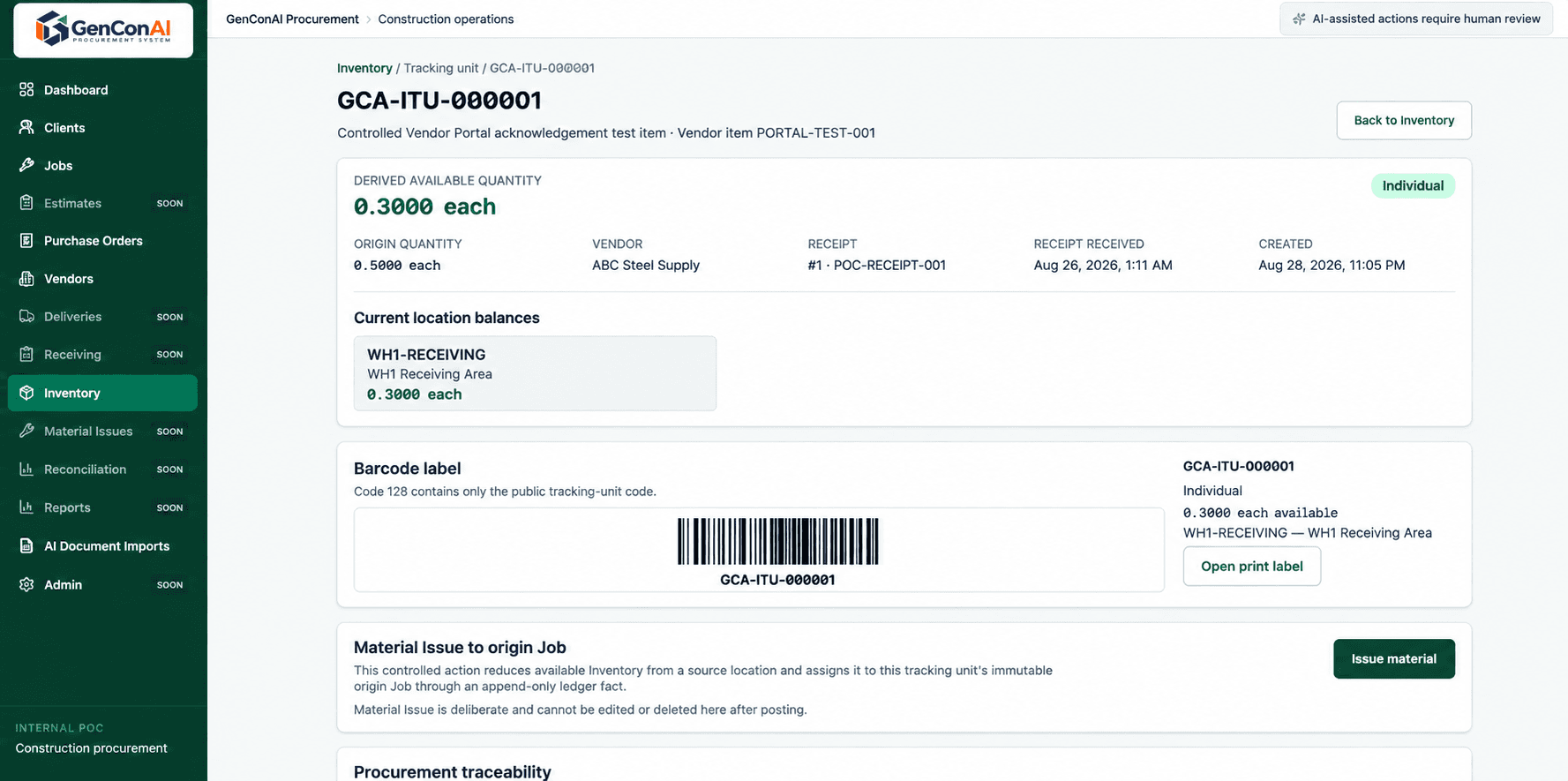Follow the Inventory breadcrumb link
Image resolution: width=1568 pixels, height=781 pixels.
coord(364,68)
